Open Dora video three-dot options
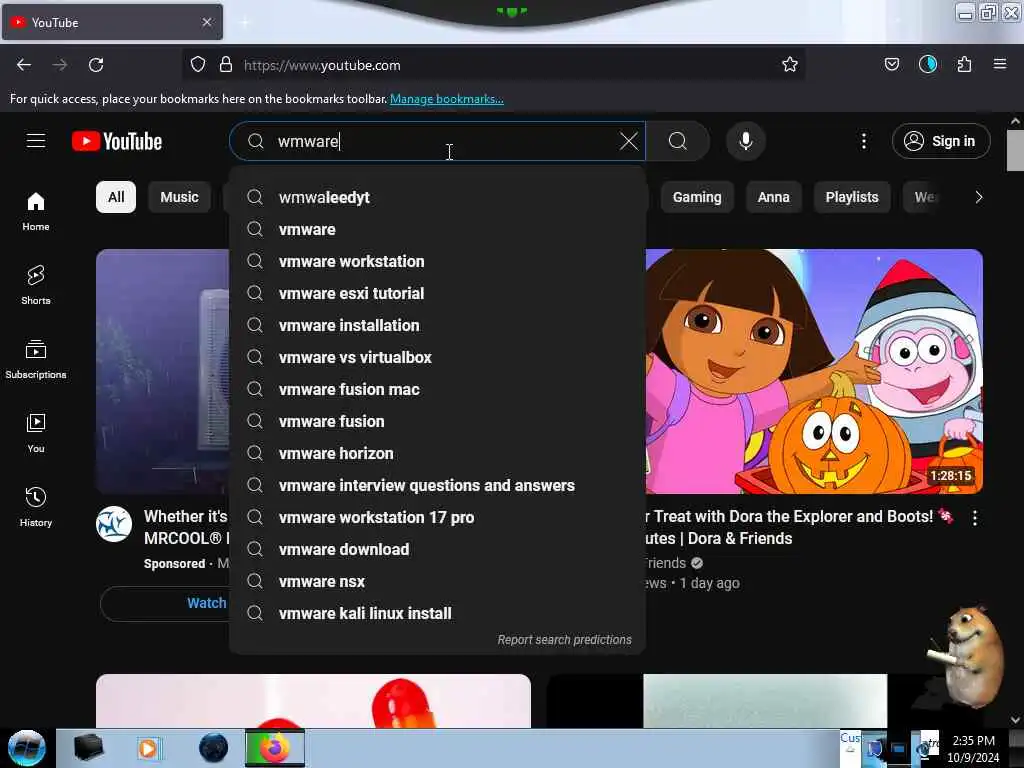 tap(974, 518)
